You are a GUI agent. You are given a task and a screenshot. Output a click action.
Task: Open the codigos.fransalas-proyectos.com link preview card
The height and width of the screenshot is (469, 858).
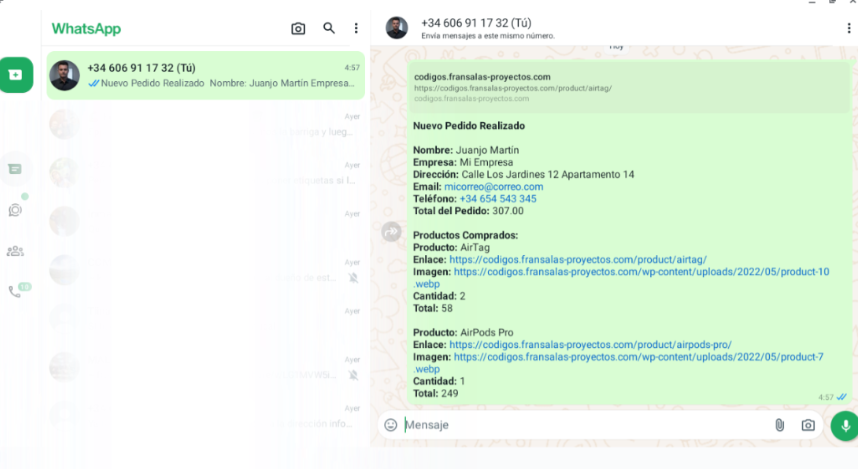click(629, 87)
